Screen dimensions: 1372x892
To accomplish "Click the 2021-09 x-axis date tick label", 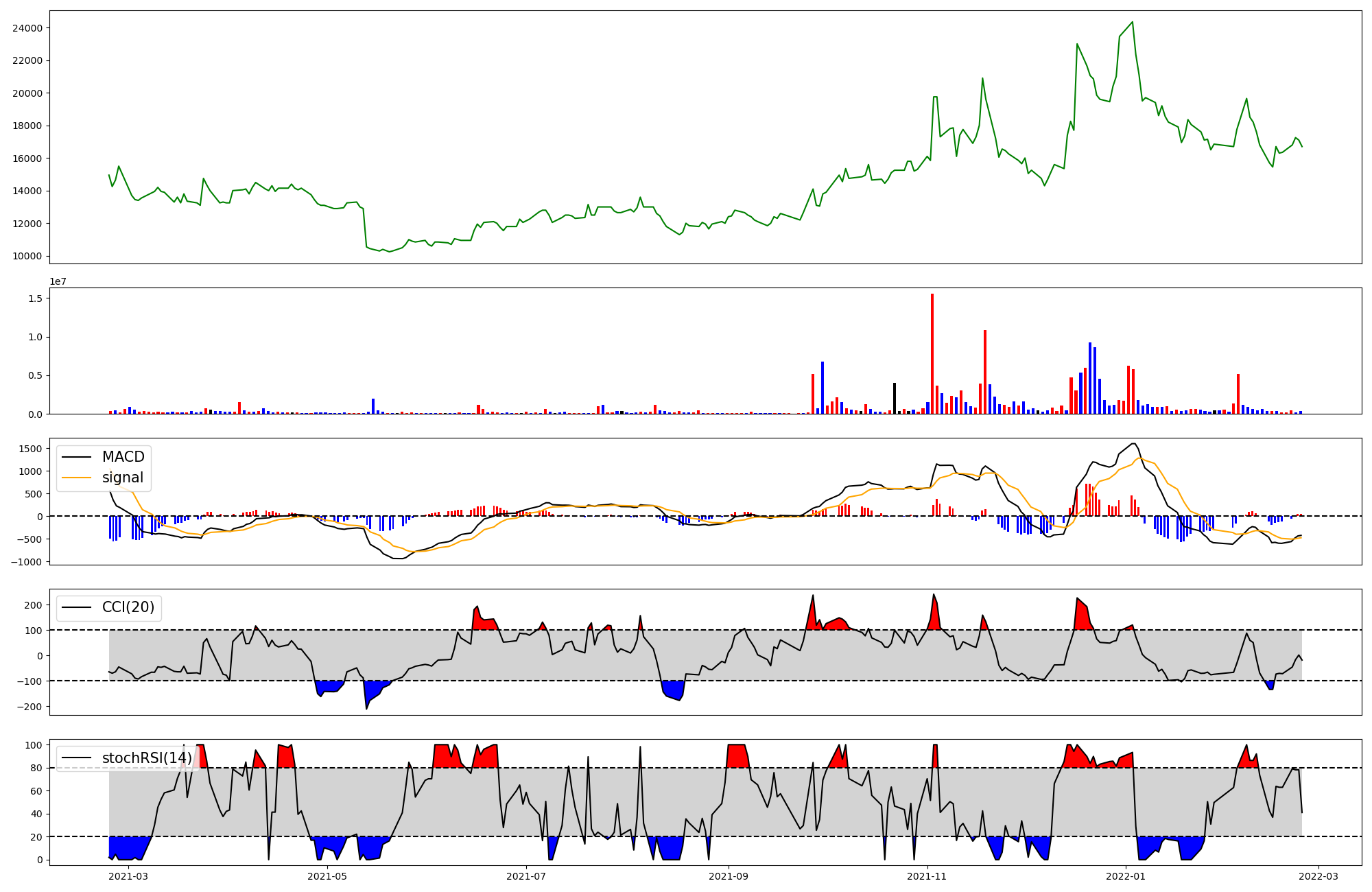I will coord(728,876).
